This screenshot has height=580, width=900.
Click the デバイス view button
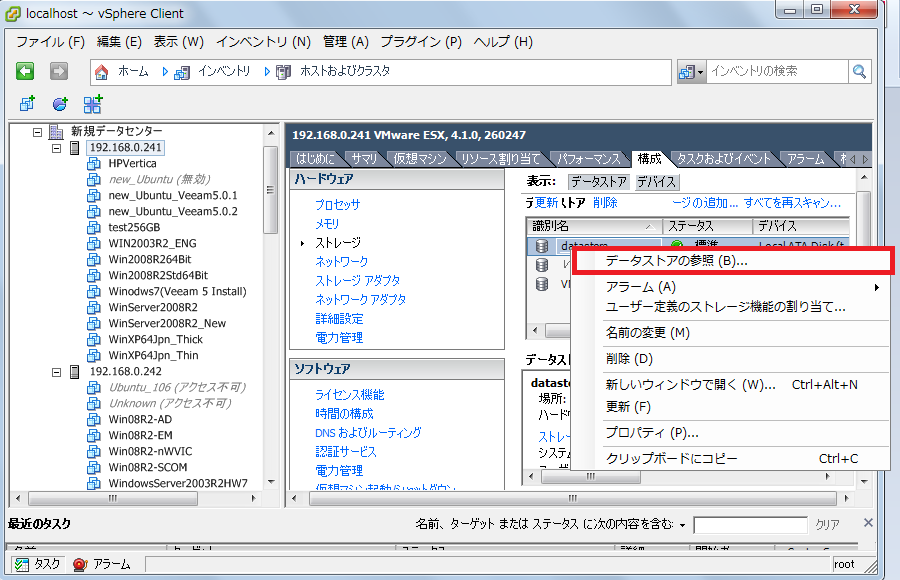656,182
